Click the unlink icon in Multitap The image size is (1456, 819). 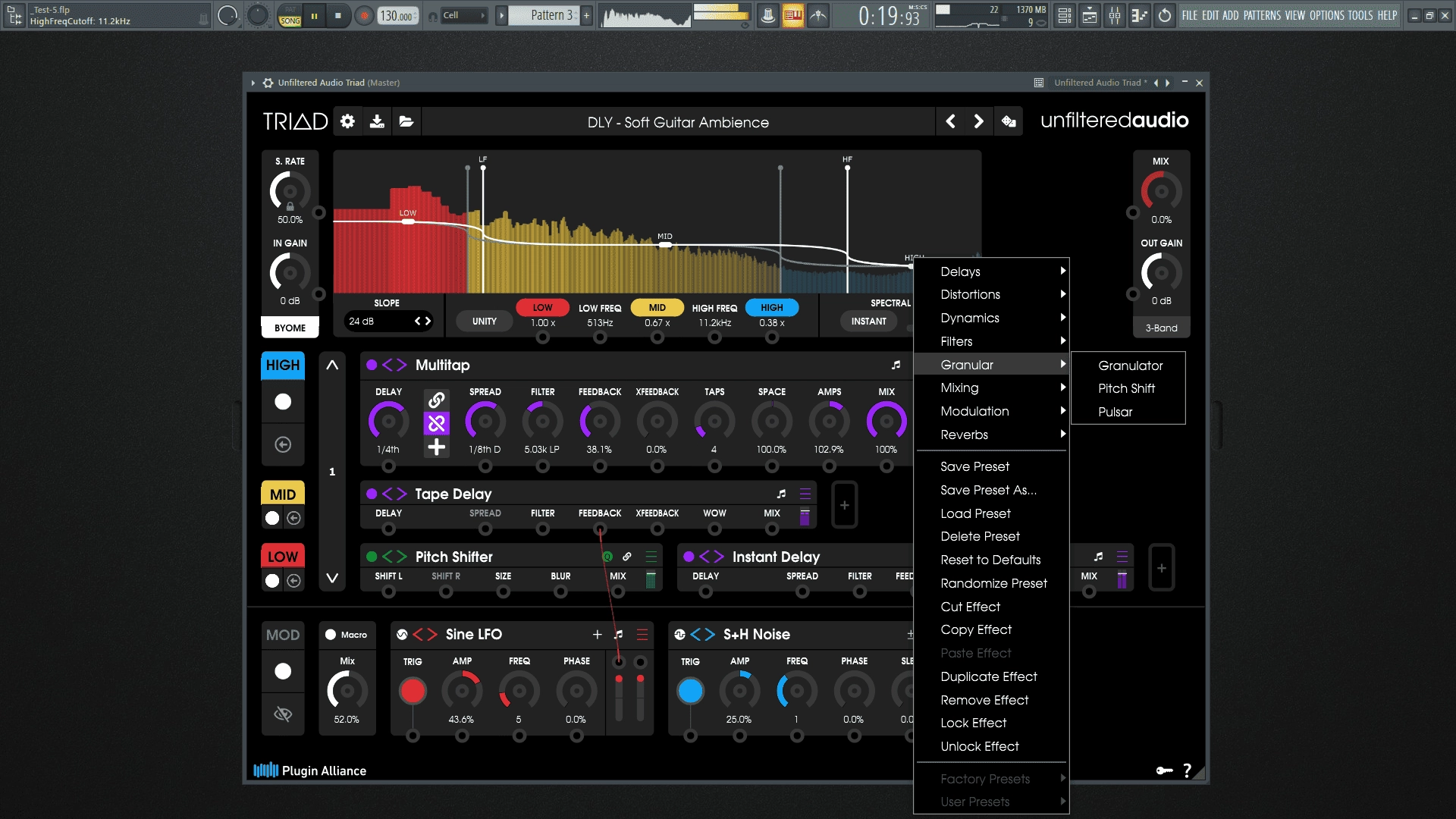tap(437, 423)
